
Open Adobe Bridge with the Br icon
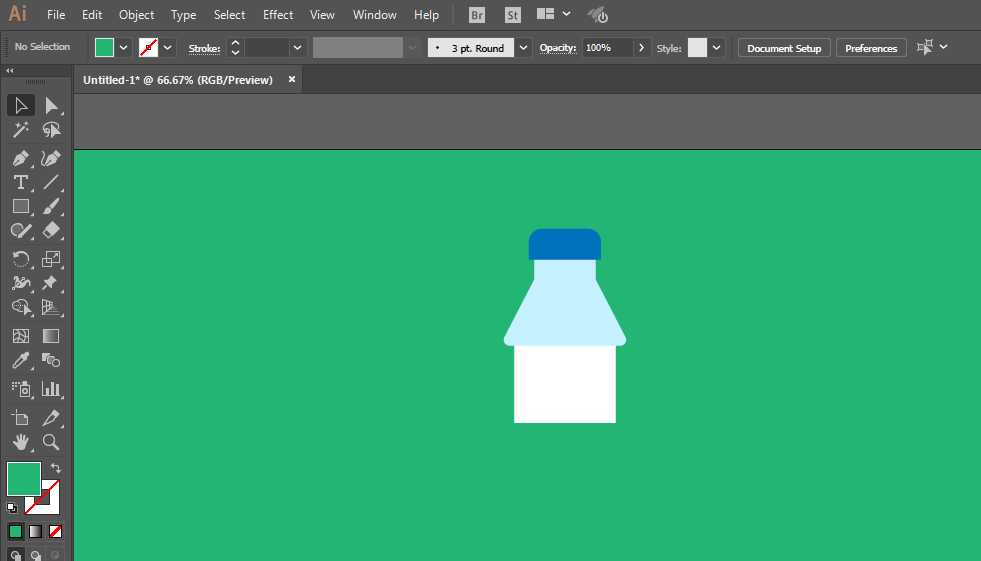477,15
